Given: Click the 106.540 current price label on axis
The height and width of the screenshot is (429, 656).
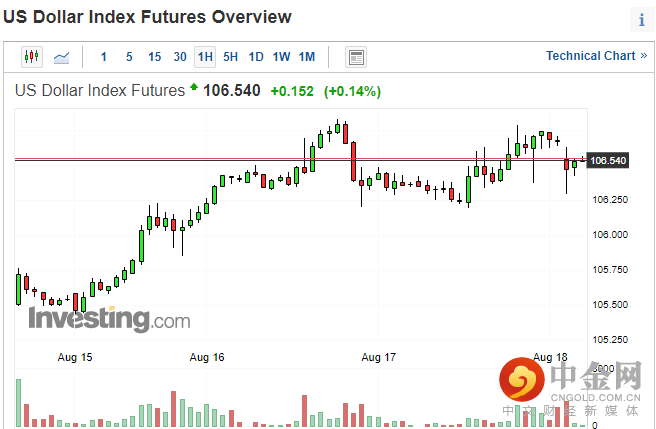Looking at the screenshot, I should point(608,161).
